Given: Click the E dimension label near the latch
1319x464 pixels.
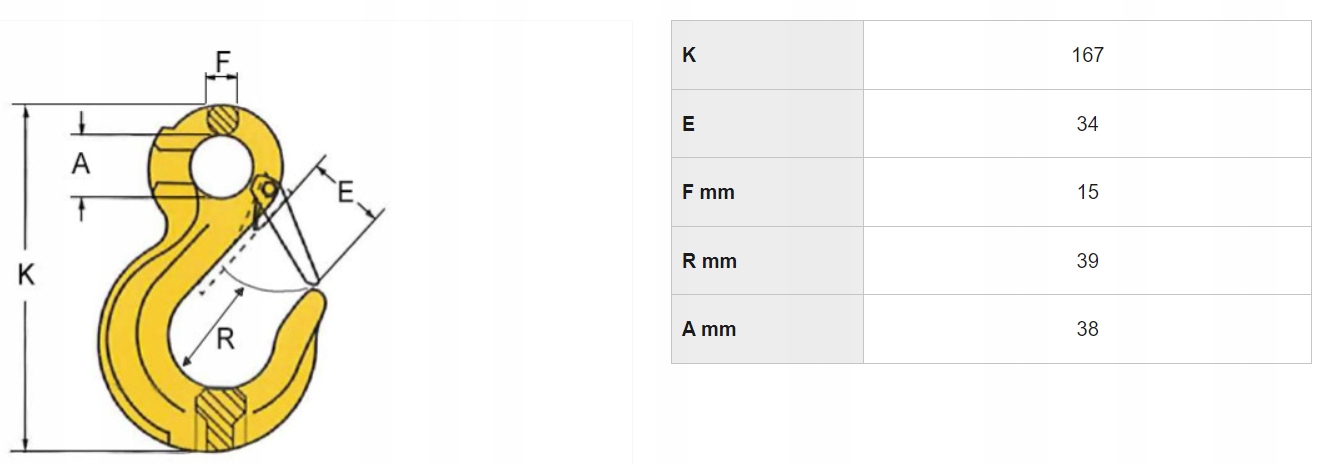Looking at the screenshot, I should 346,190.
